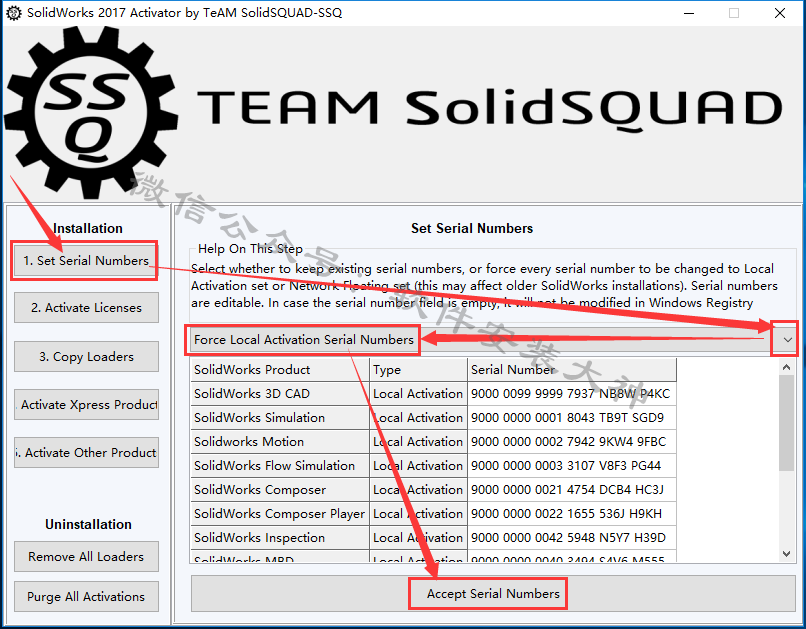The width and height of the screenshot is (806, 629).
Task: Click the serial table scrollbar thumb
Action: tap(786, 423)
